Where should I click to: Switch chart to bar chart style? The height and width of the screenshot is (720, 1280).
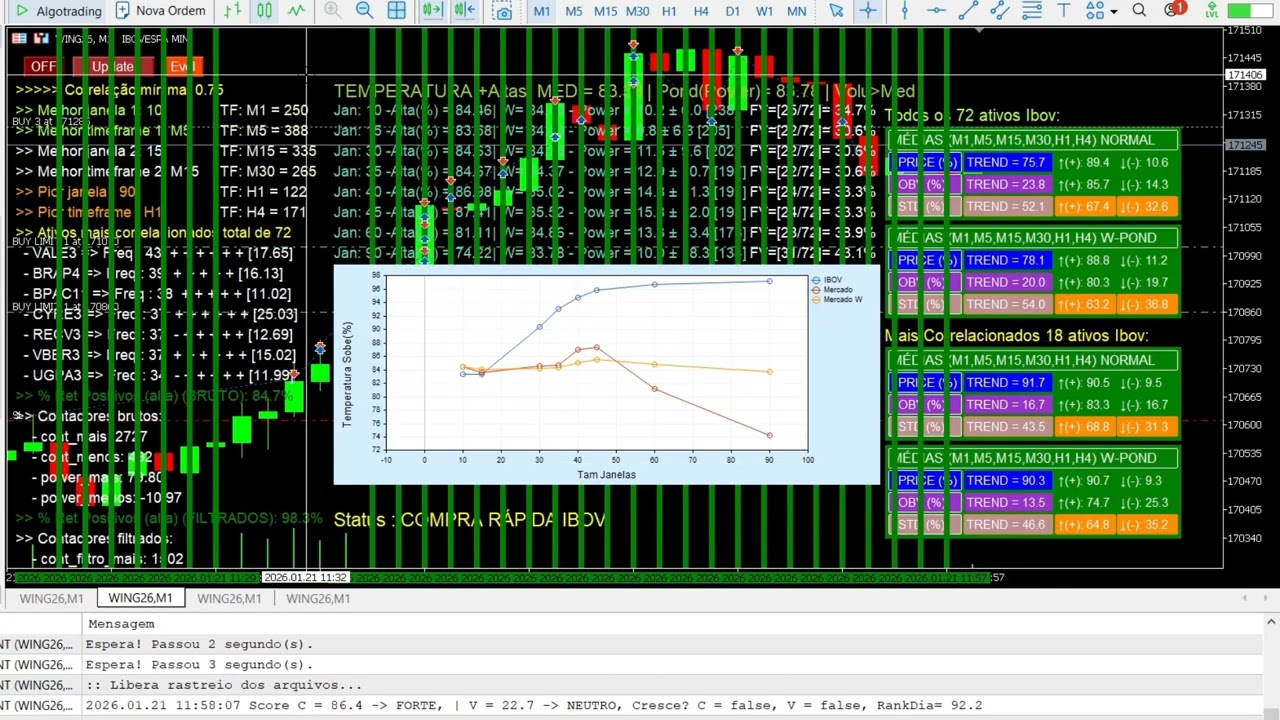[x=232, y=11]
